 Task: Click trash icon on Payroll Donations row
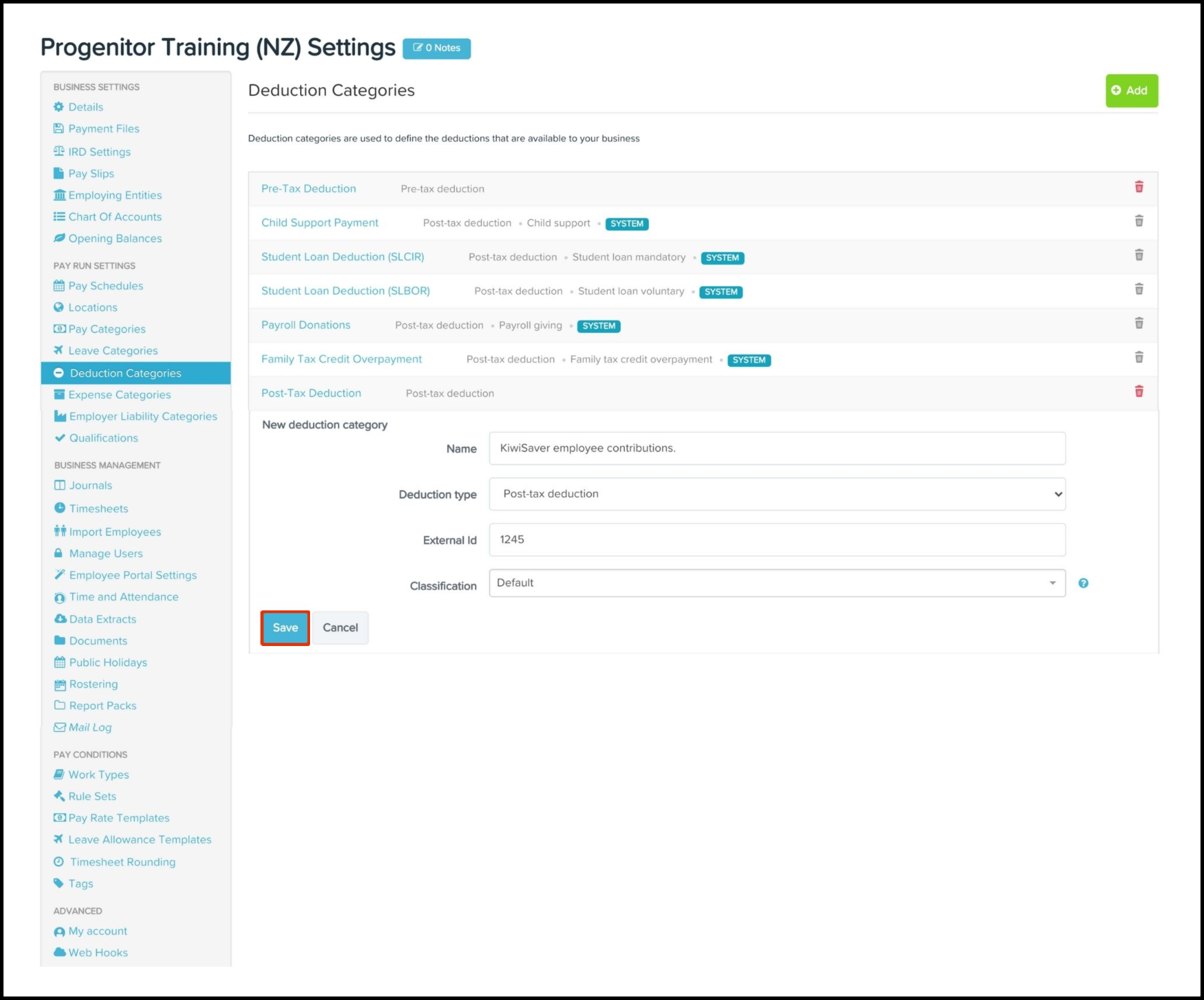coord(1139,323)
